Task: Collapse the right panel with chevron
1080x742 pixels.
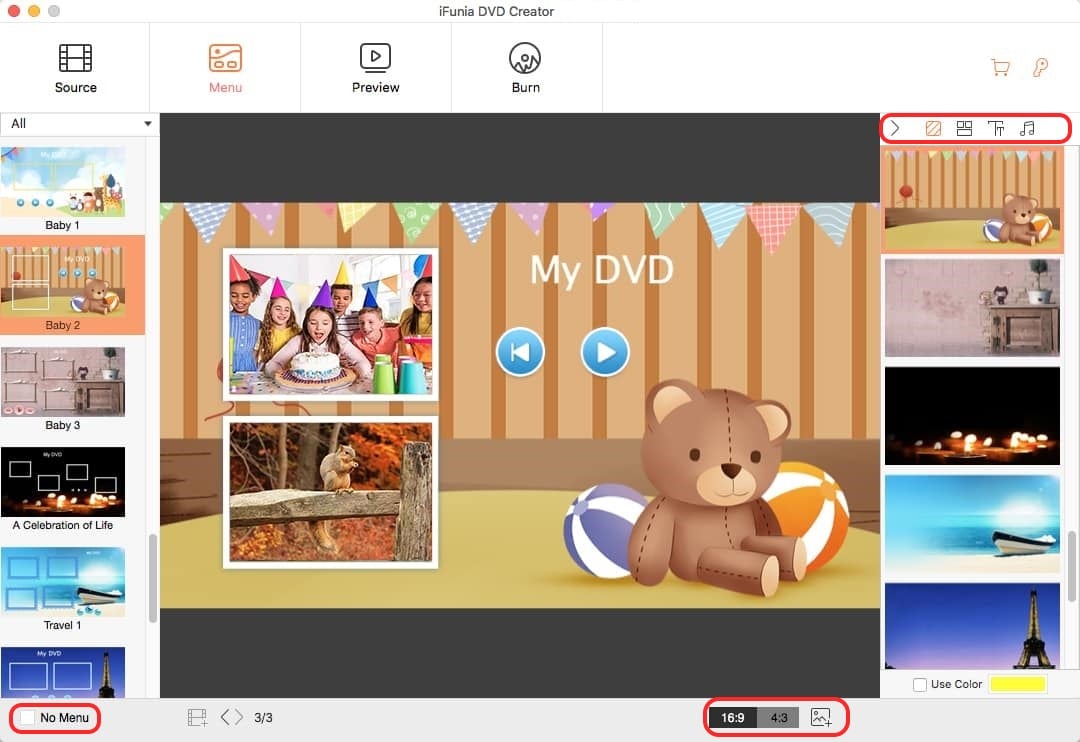Action: coord(895,129)
